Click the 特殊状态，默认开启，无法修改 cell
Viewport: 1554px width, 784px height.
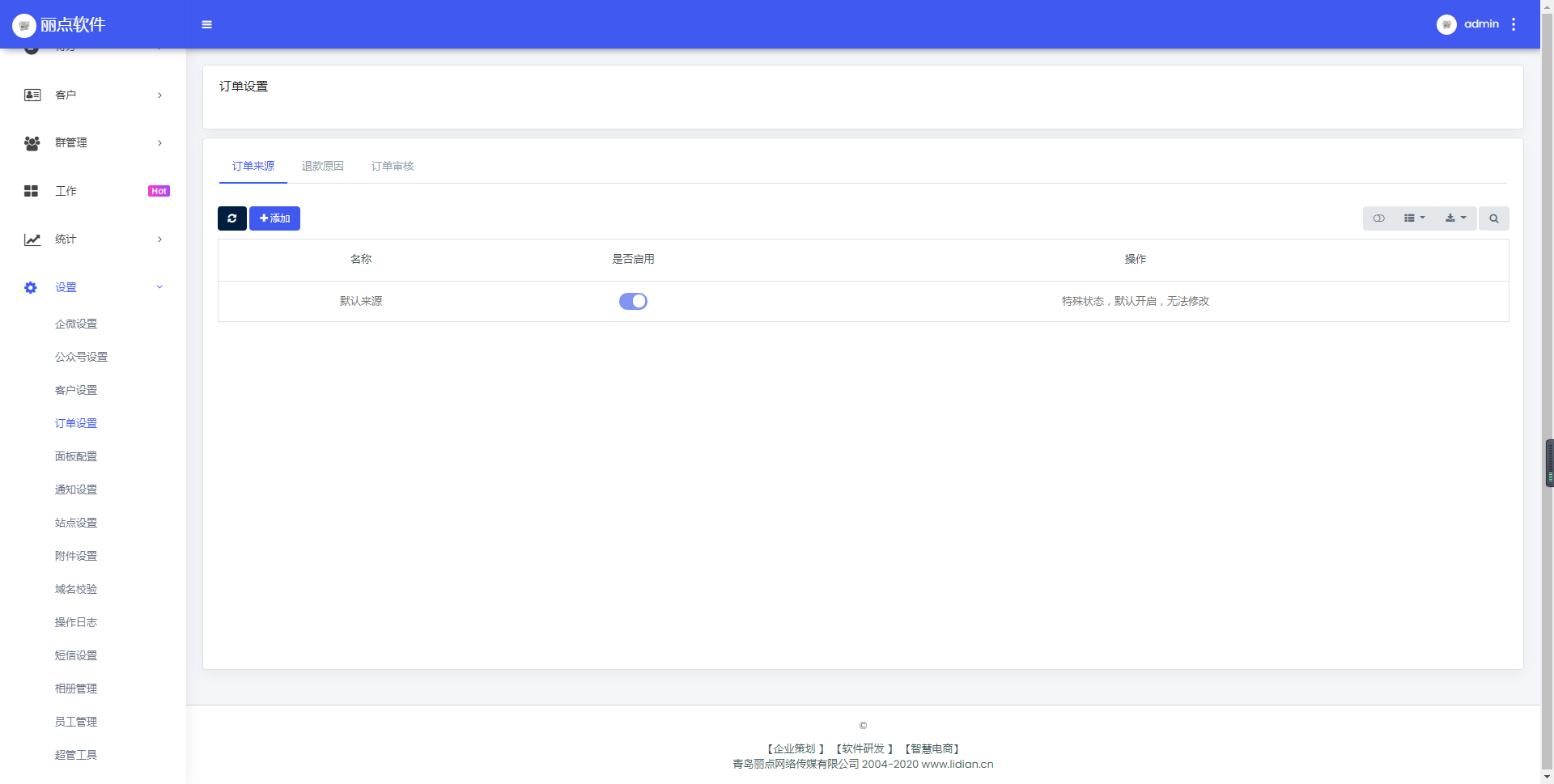(1136, 301)
